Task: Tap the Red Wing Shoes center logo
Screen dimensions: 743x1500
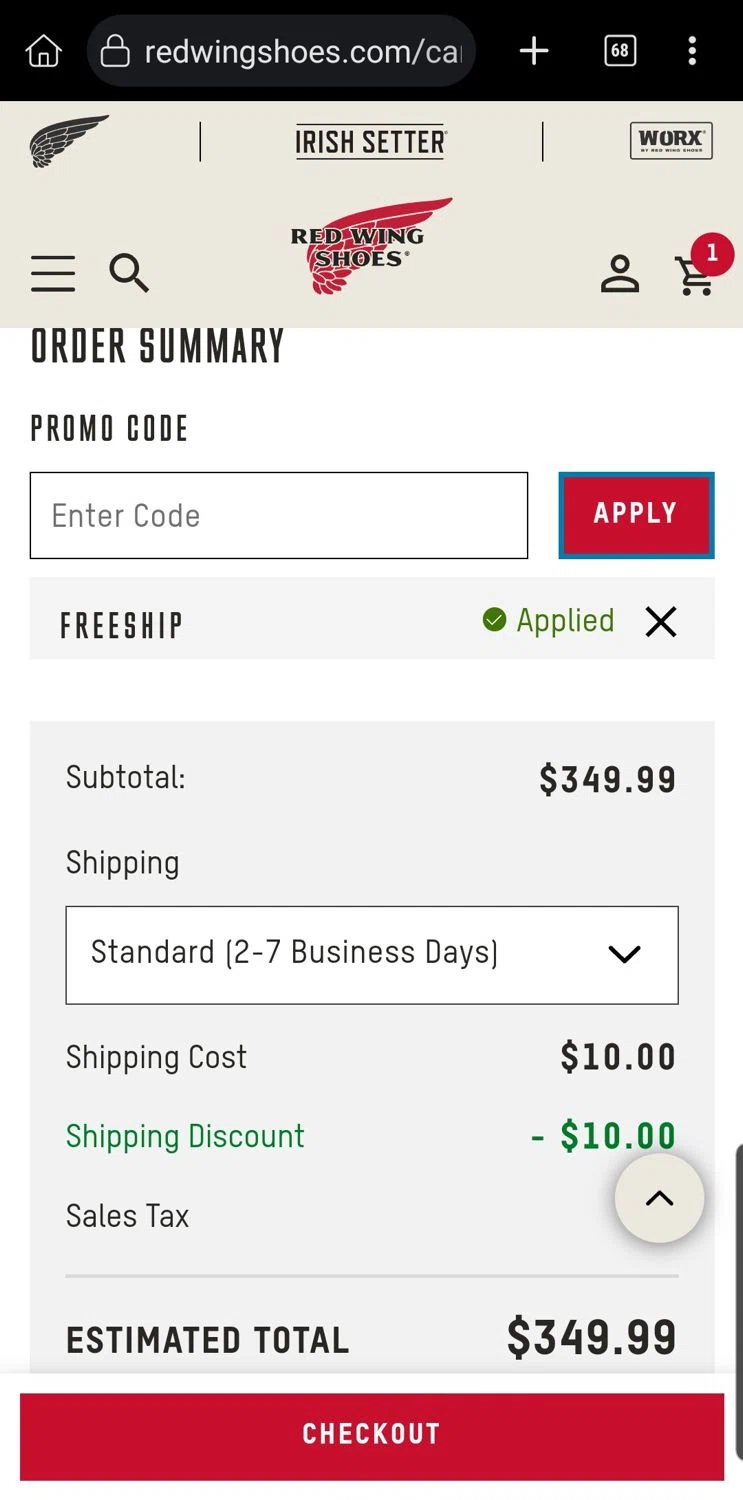Action: coord(371,246)
